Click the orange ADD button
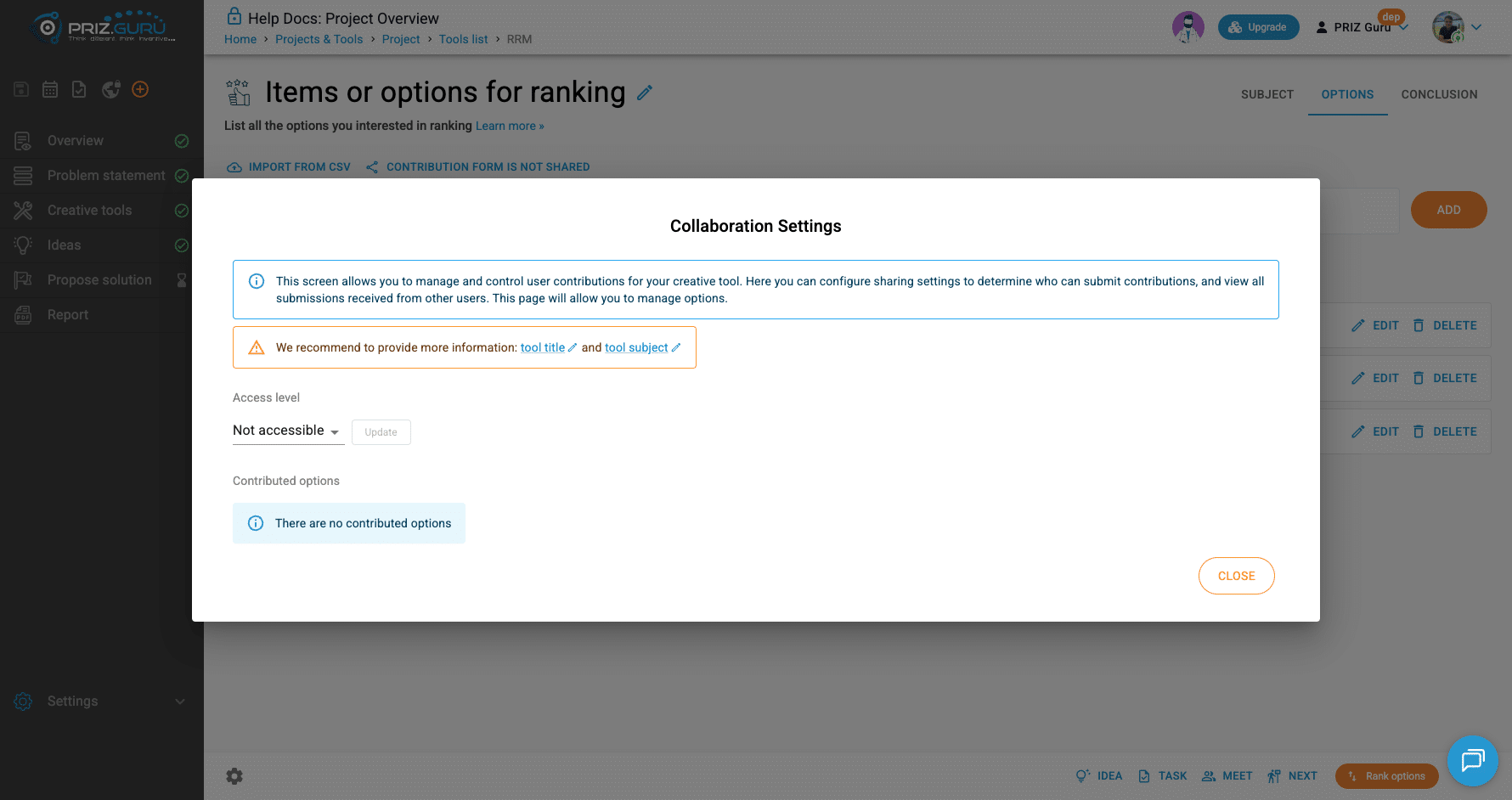This screenshot has height=800, width=1512. click(1448, 210)
